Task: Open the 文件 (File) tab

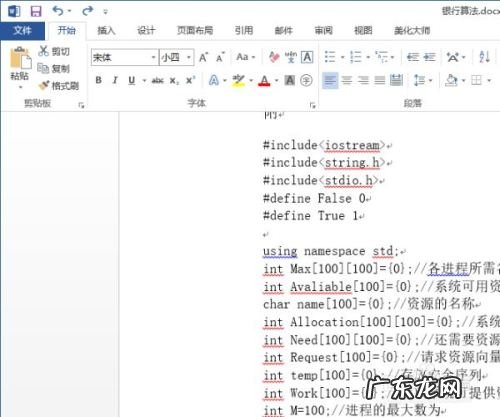Action: coord(22,31)
